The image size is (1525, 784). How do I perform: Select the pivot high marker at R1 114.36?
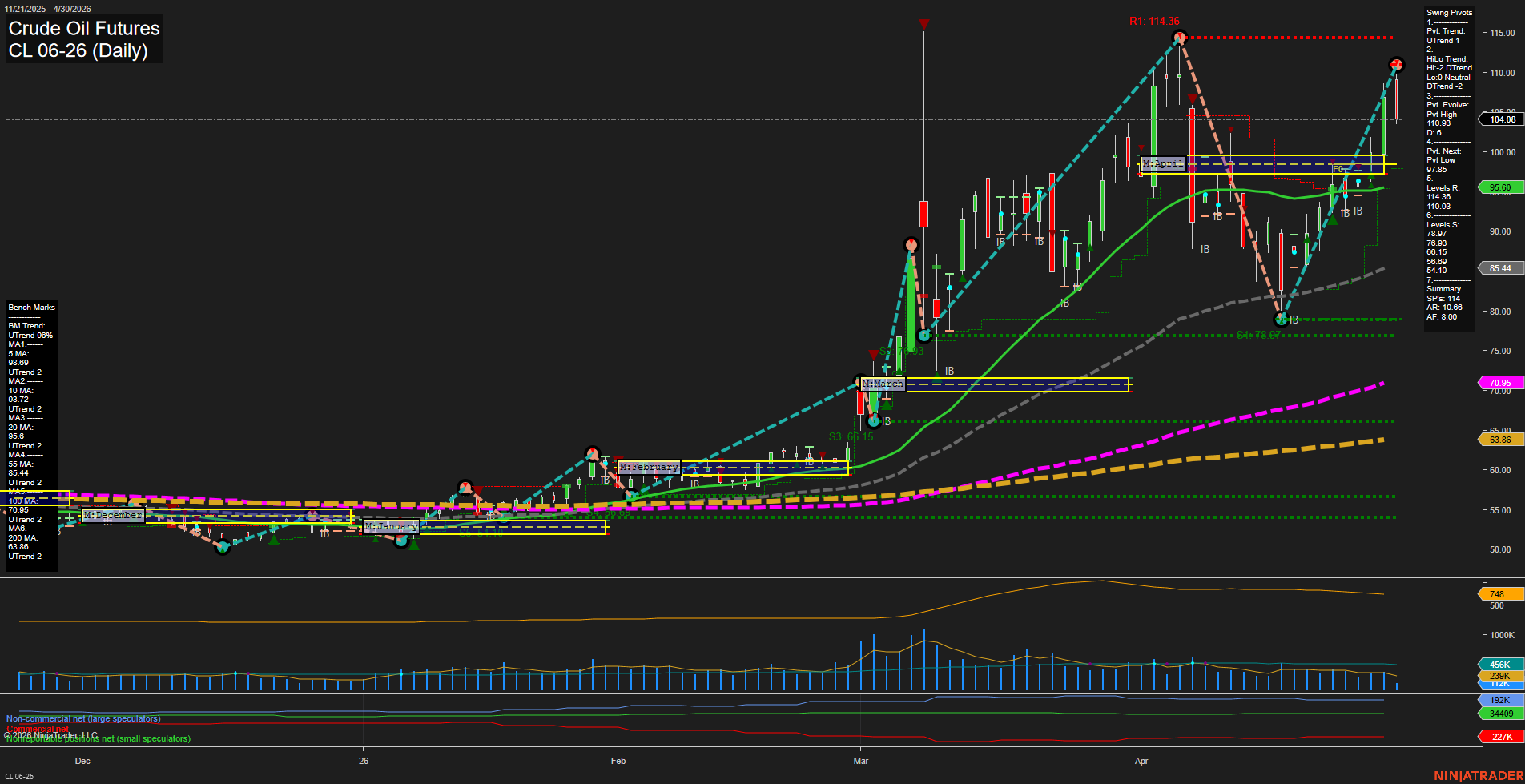pyautogui.click(x=1177, y=37)
